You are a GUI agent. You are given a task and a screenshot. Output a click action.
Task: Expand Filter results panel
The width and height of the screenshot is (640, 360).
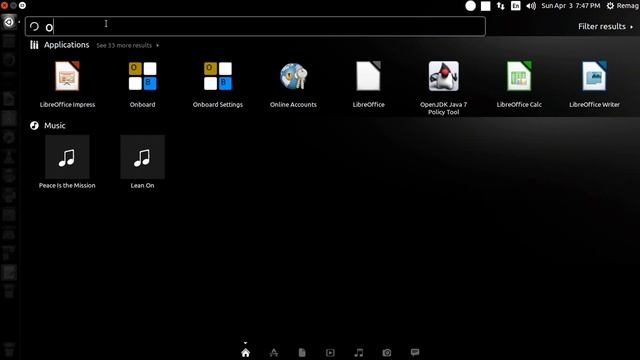(606, 27)
